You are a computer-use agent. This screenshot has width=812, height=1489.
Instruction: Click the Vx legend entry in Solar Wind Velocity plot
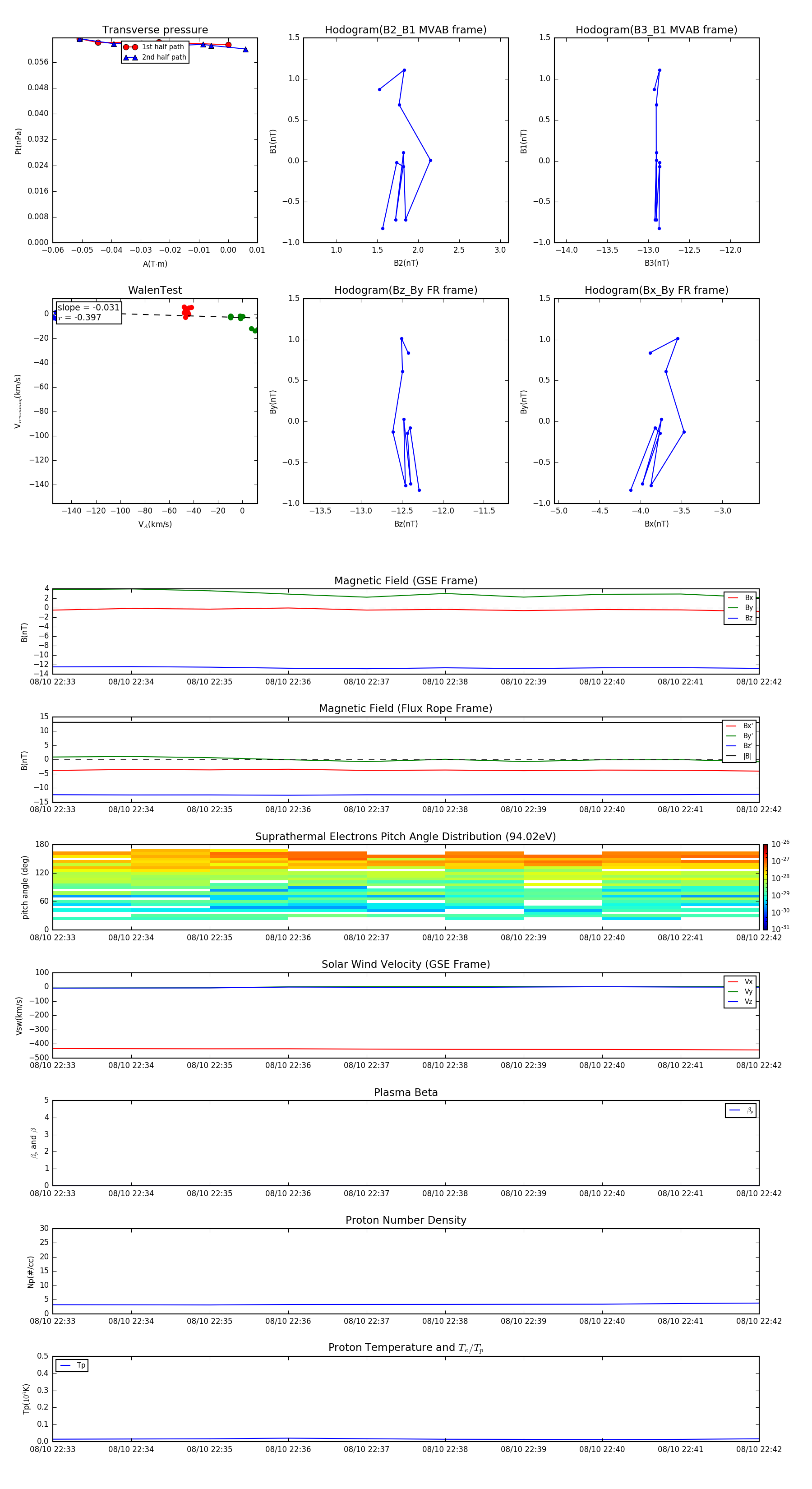click(740, 981)
